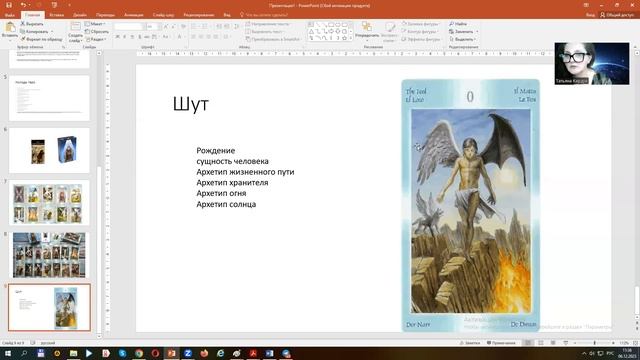The height and width of the screenshot is (360, 640).
Task: Open the Макет layout dropdown
Action: pyautogui.click(x=96, y=24)
